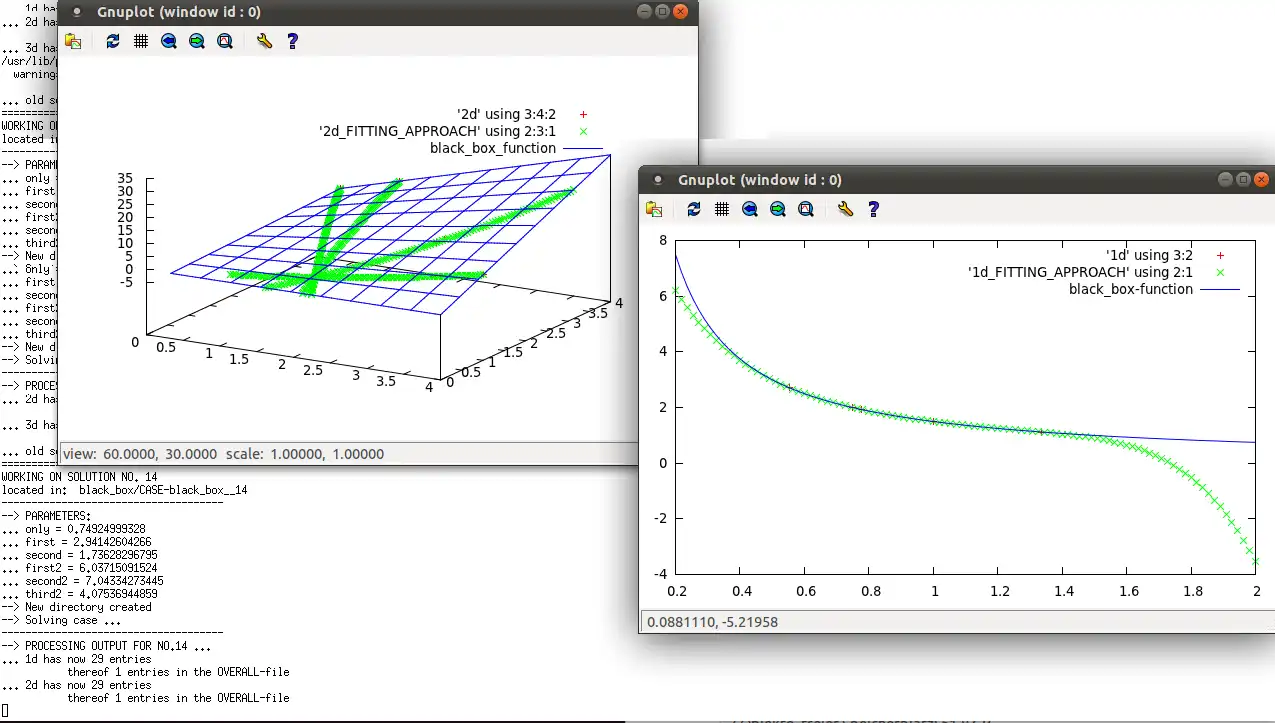This screenshot has height=723, width=1275.
Task: Replot the 3D surface plot window
Action: pyautogui.click(x=113, y=41)
